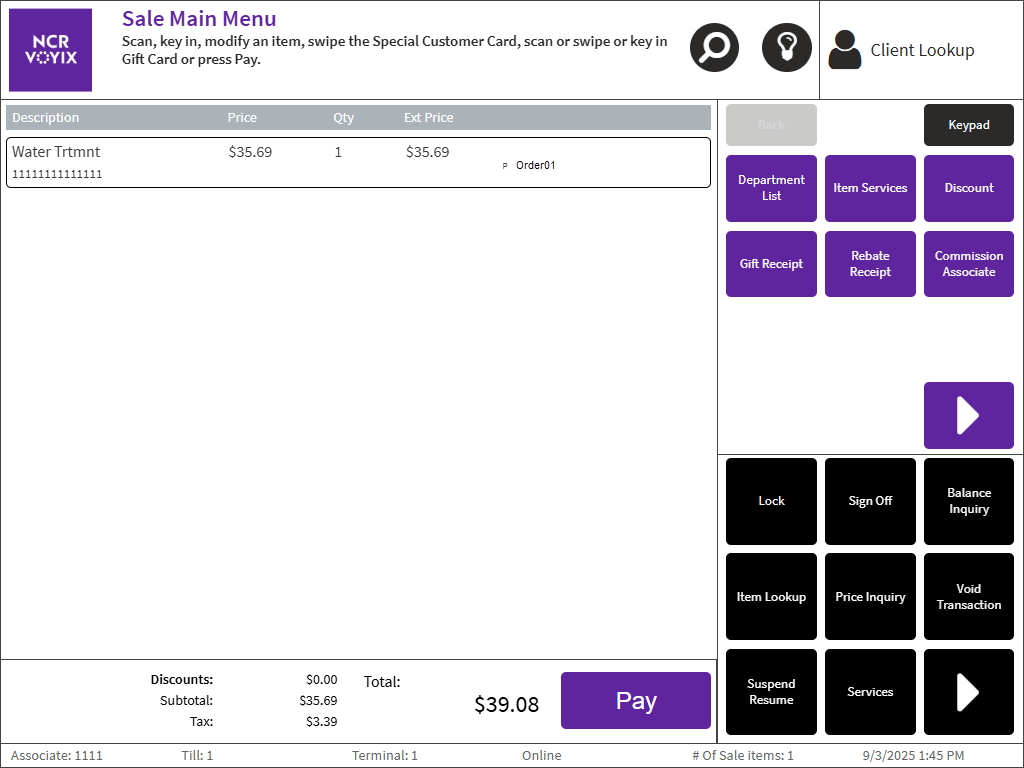This screenshot has width=1024, height=768.
Task: Click the NCR Voyix logo
Action: 51,50
